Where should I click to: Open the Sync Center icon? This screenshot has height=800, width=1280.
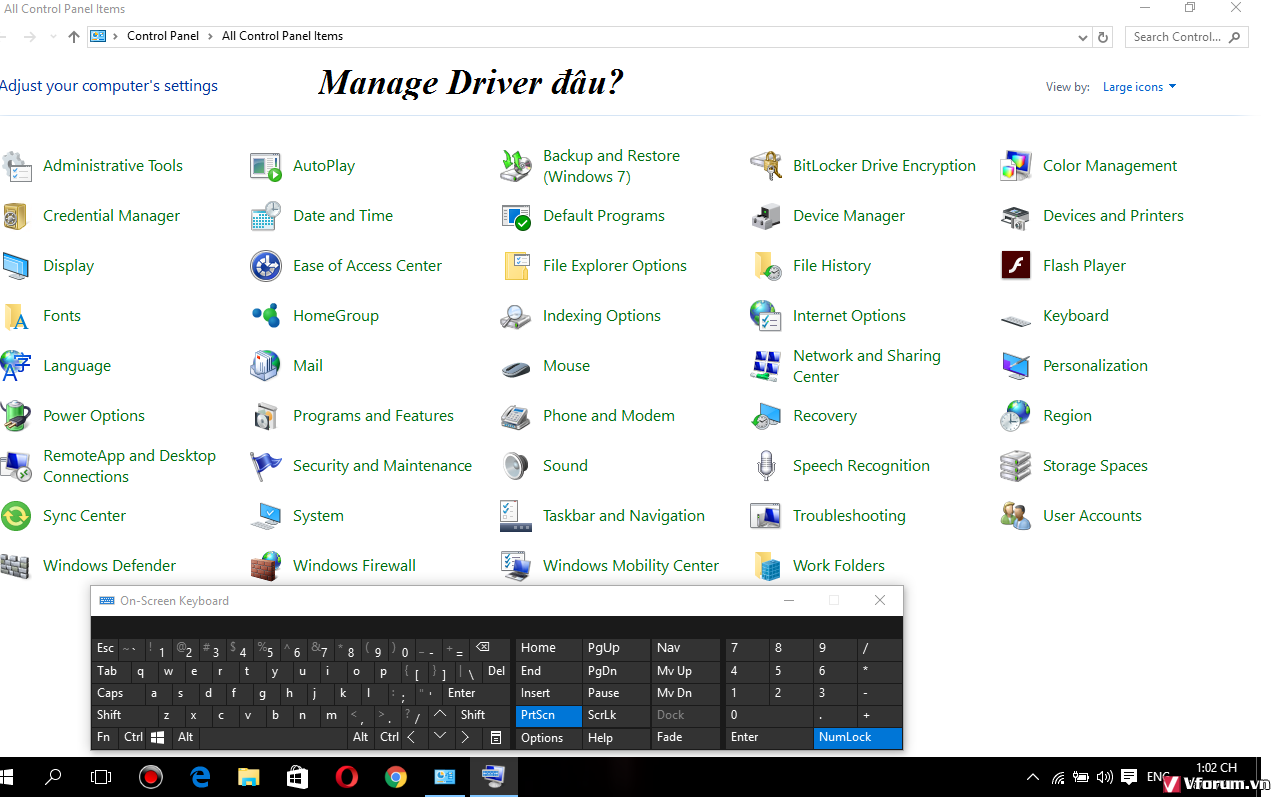(x=16, y=516)
